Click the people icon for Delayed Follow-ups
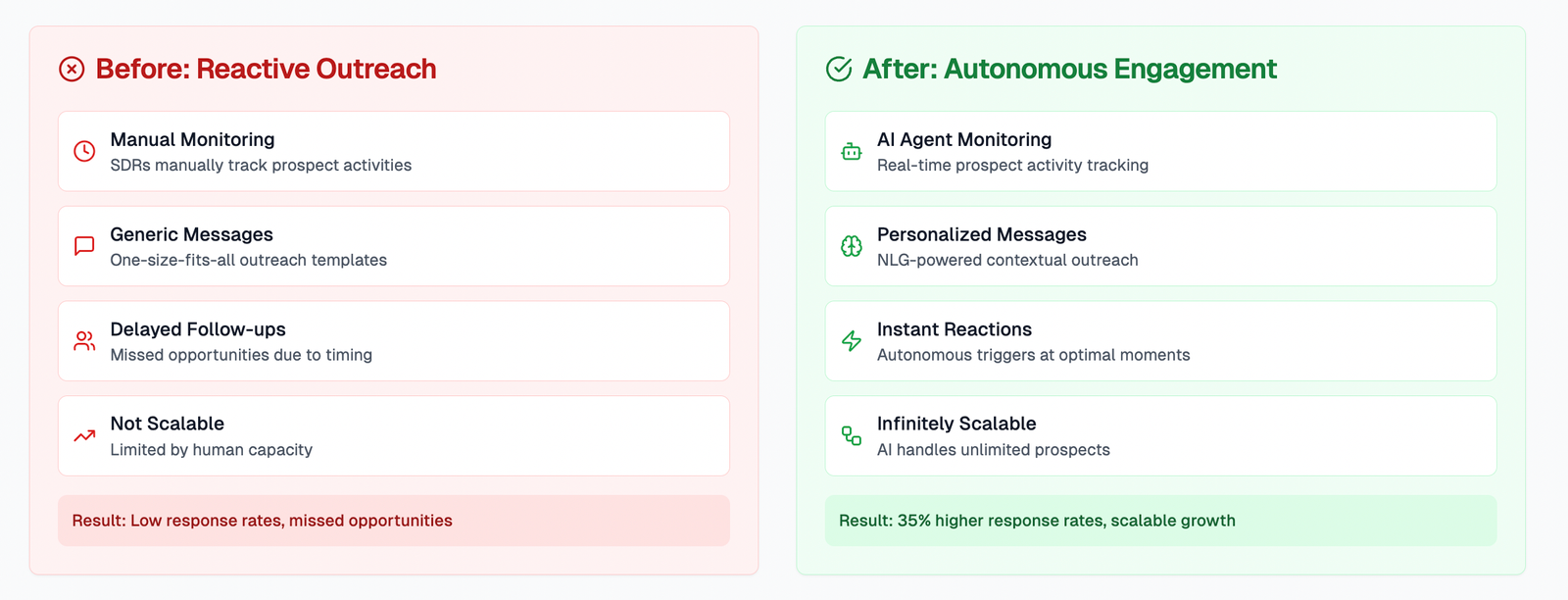 coord(85,341)
